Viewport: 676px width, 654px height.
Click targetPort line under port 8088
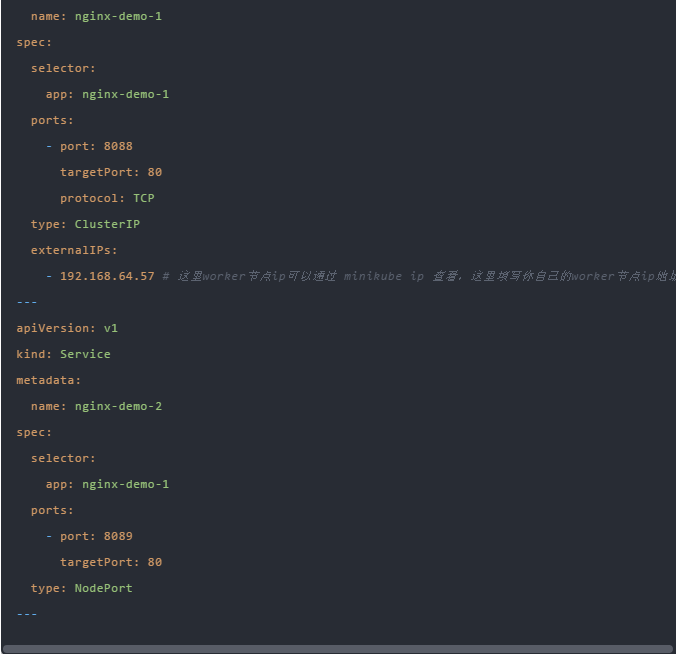110,172
